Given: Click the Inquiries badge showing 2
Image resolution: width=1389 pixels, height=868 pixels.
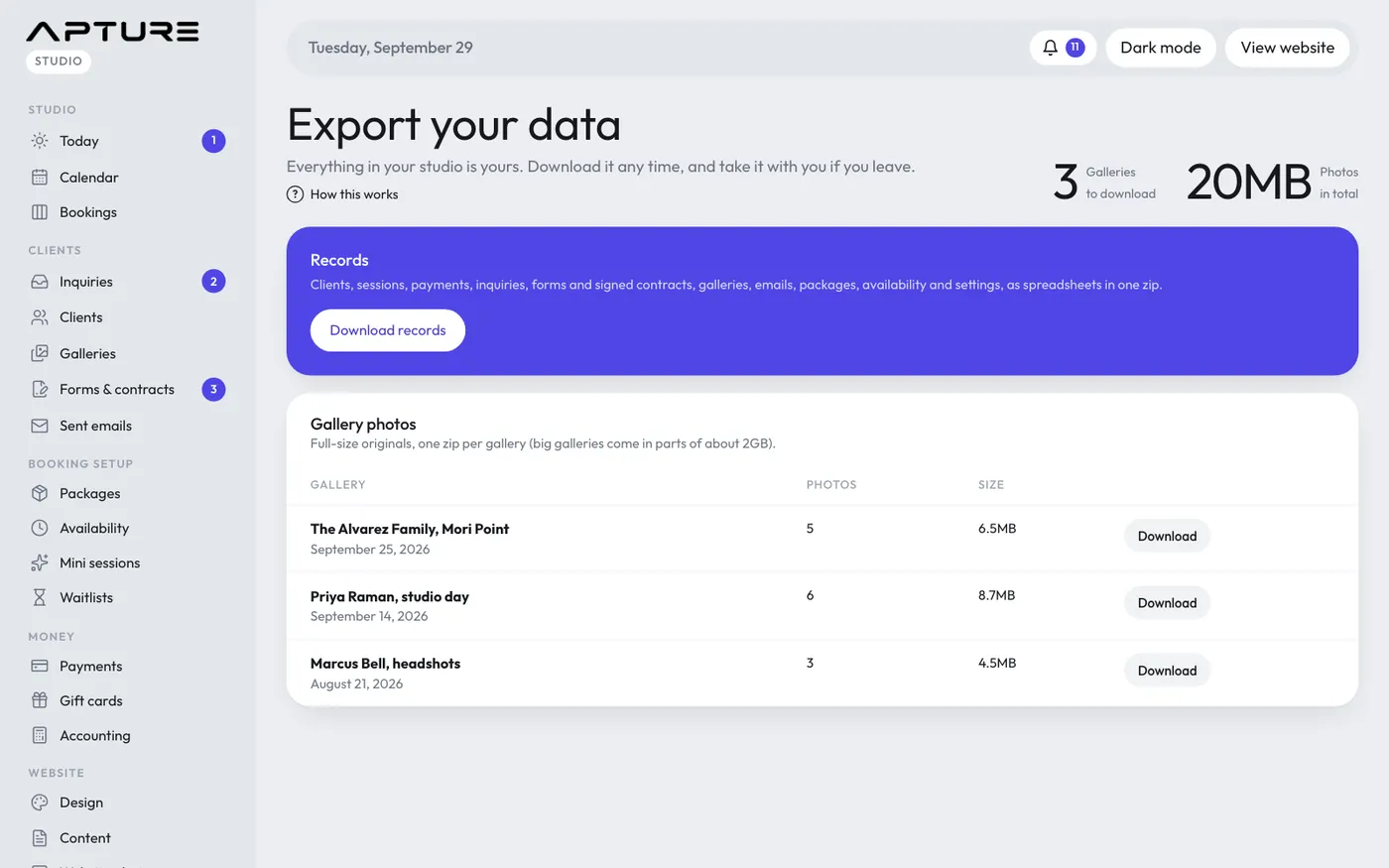Looking at the screenshot, I should click(213, 282).
